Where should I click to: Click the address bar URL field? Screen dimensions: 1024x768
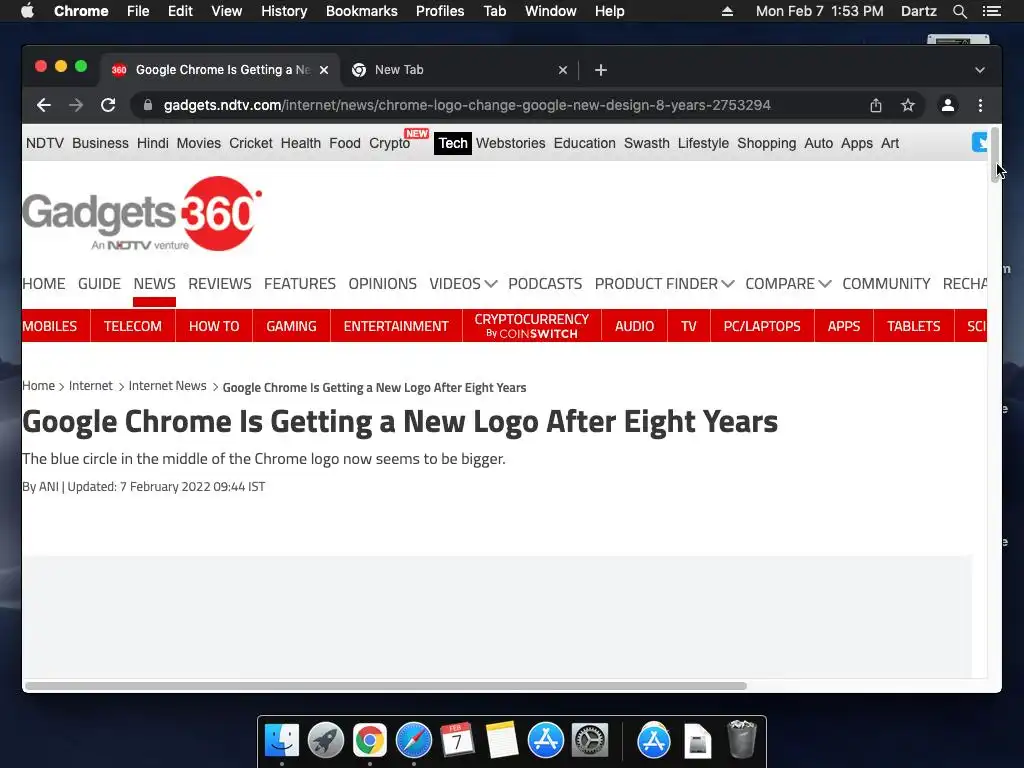point(467,105)
